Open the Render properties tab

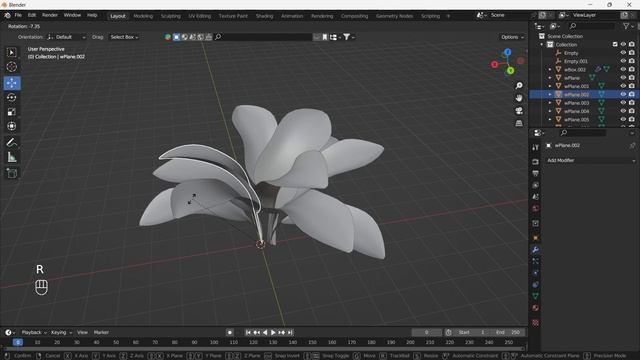pyautogui.click(x=536, y=162)
